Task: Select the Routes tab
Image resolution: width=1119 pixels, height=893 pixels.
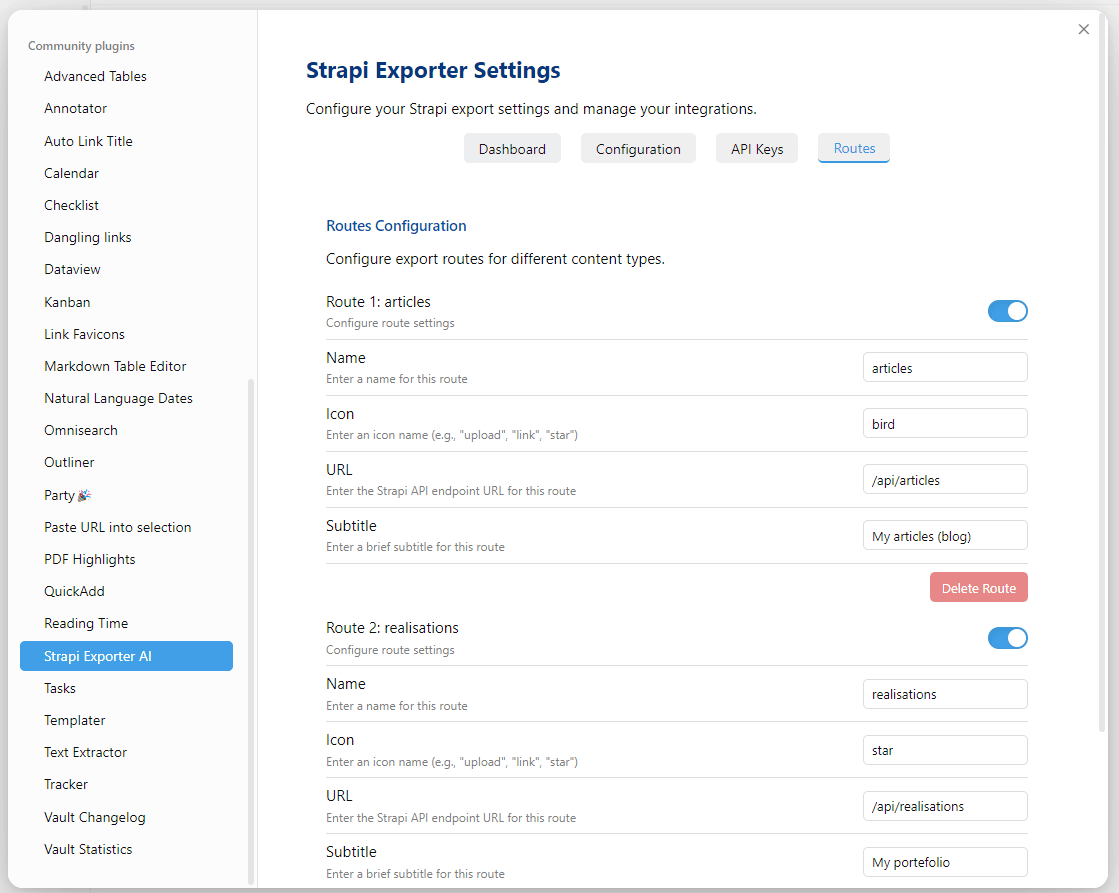Action: (854, 148)
